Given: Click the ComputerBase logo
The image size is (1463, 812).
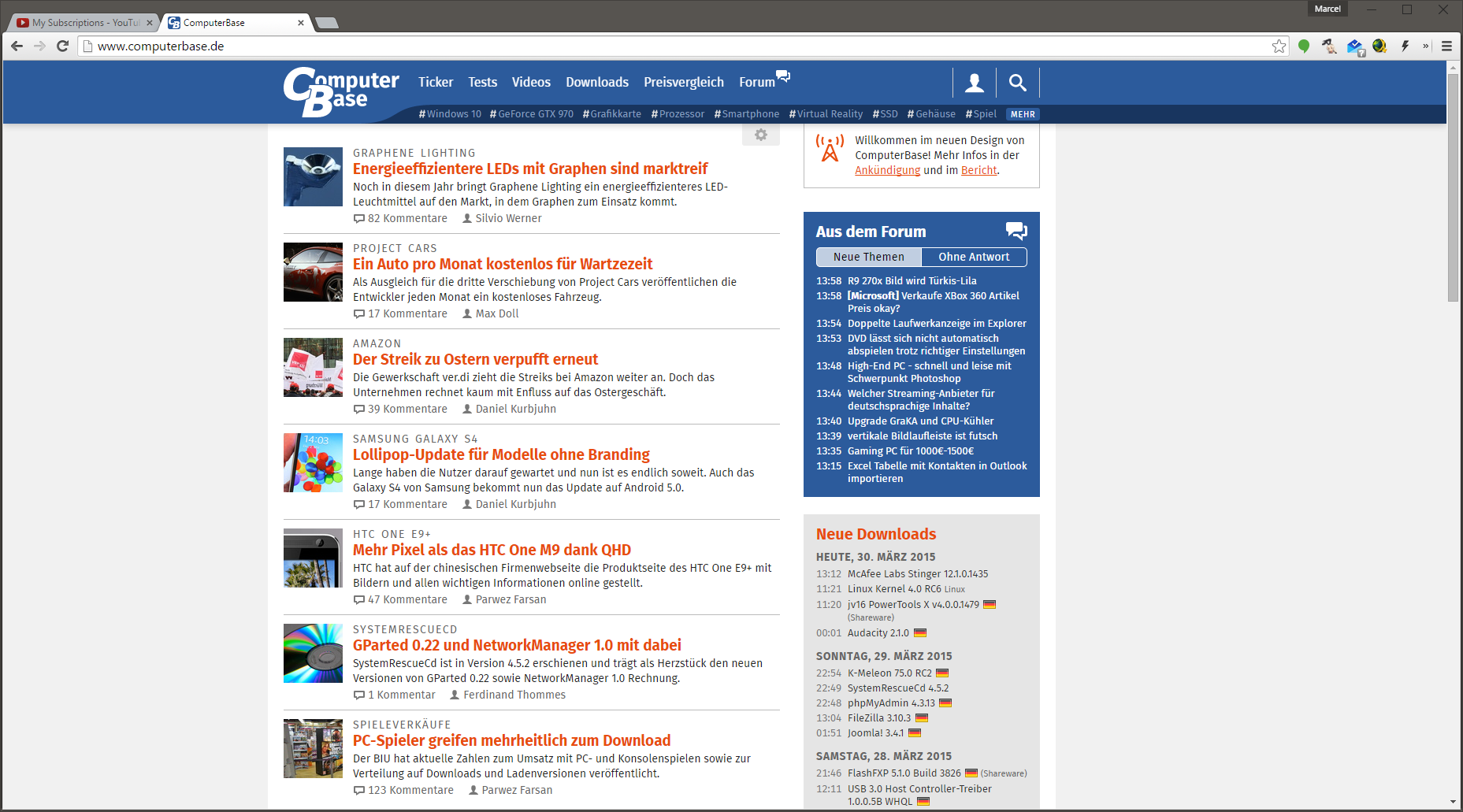Looking at the screenshot, I should pos(341,91).
